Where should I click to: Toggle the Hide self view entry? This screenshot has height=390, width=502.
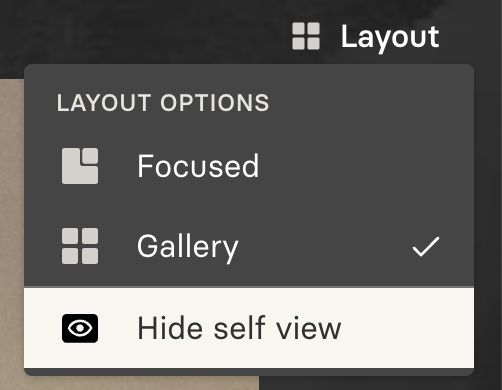249,328
